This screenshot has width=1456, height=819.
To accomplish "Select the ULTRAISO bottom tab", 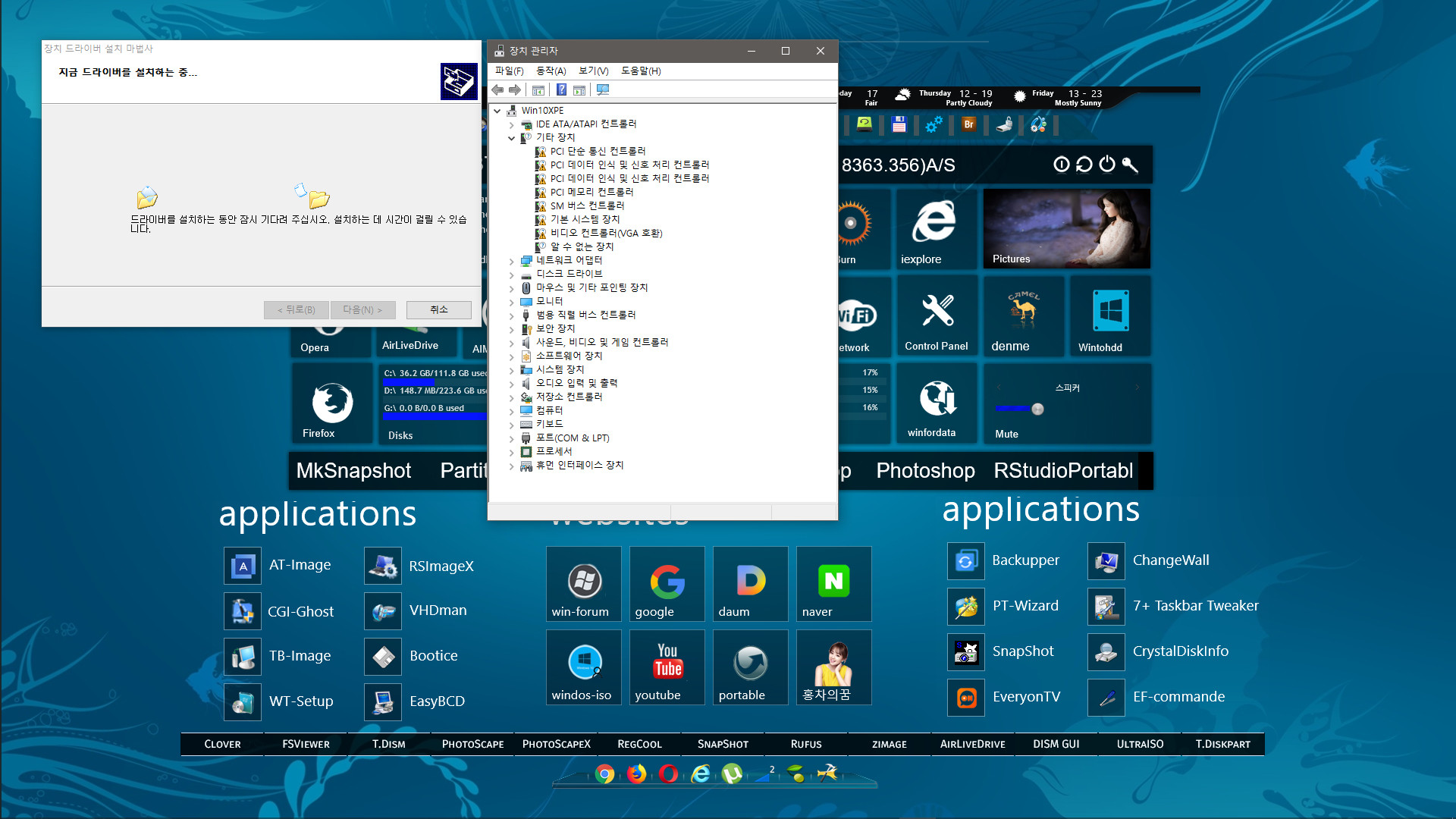I will [1140, 745].
